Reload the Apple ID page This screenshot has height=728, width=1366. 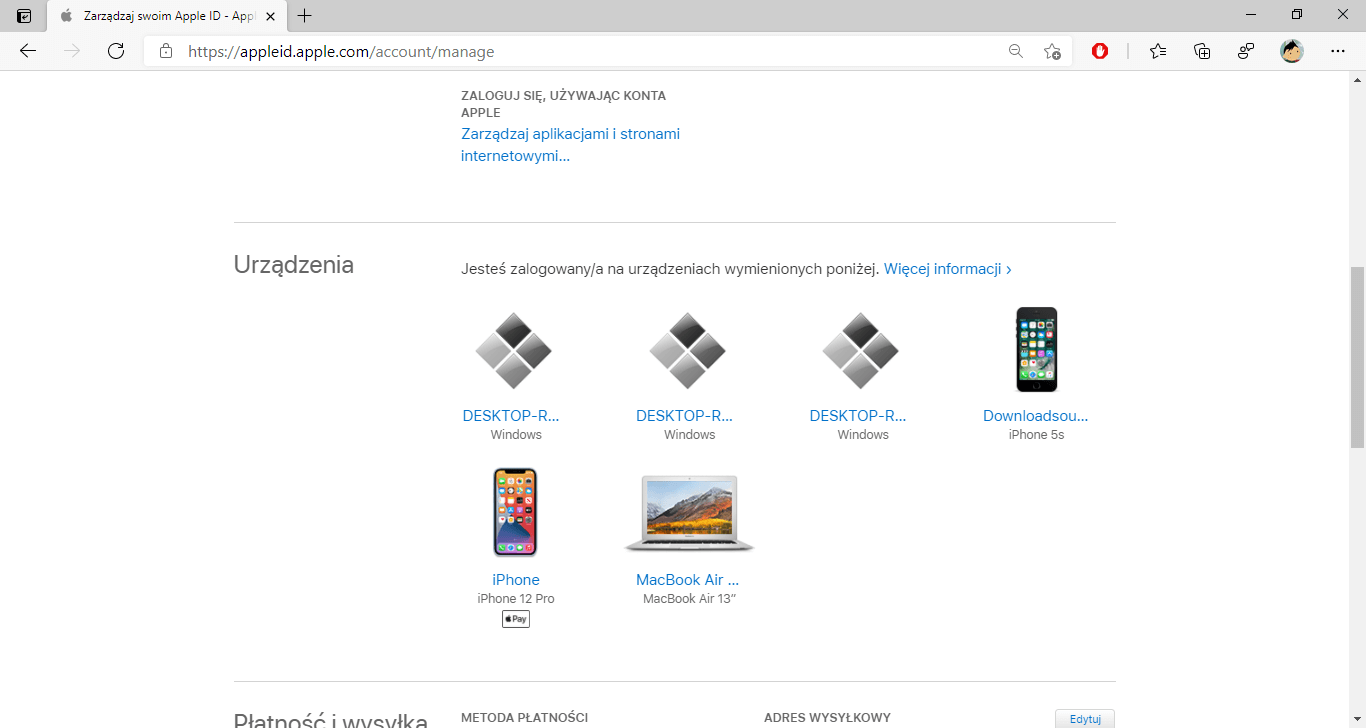pos(116,51)
